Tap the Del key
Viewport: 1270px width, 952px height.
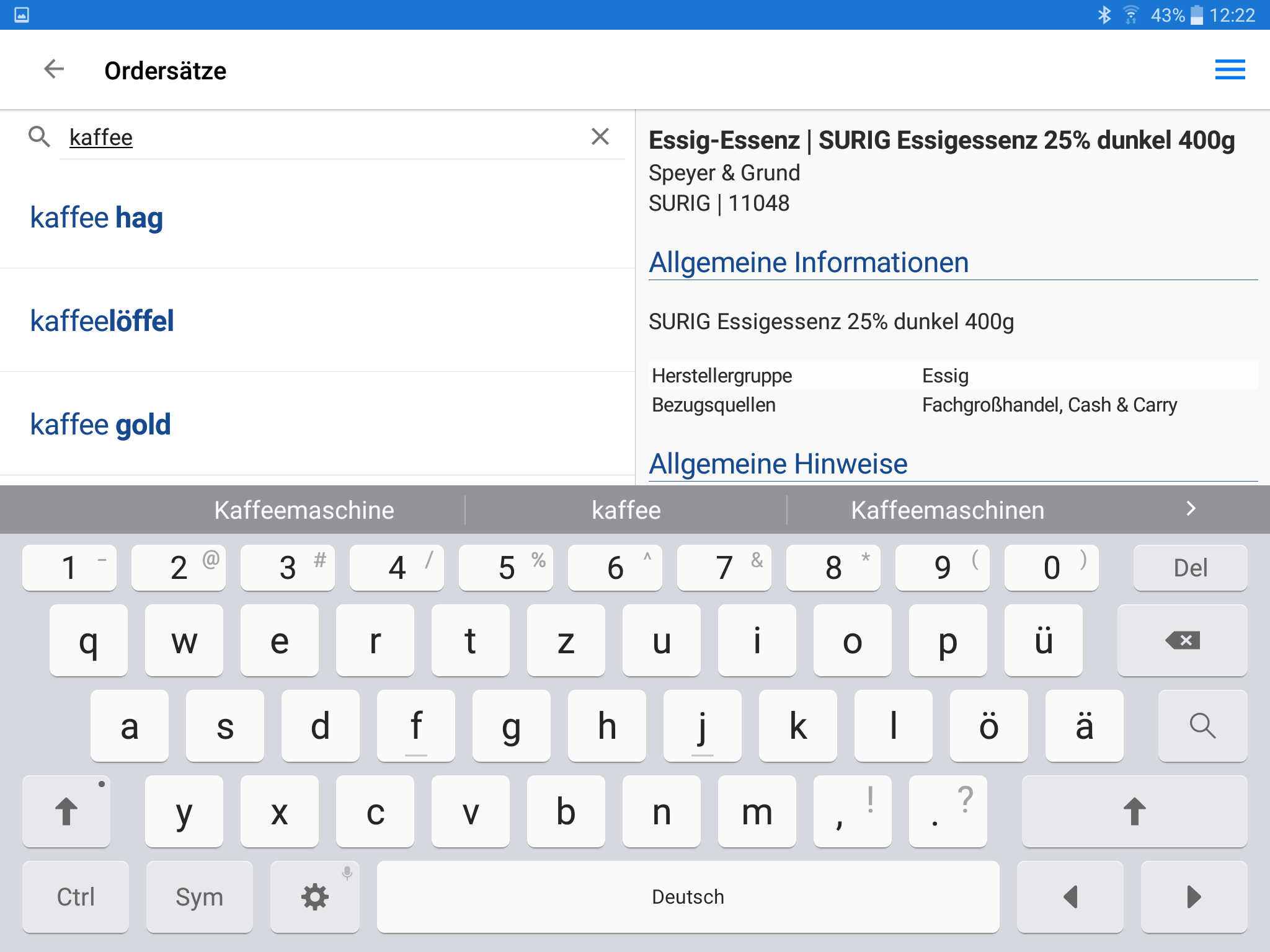(x=1189, y=568)
